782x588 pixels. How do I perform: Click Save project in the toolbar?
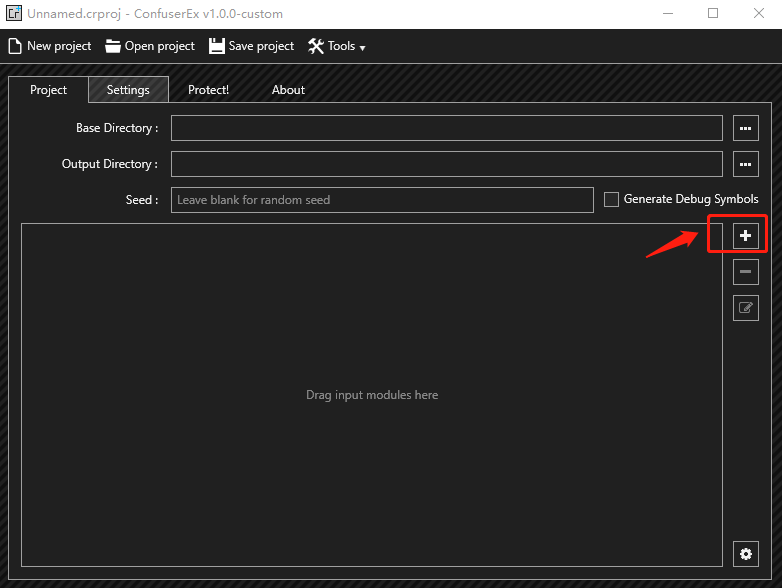click(251, 46)
